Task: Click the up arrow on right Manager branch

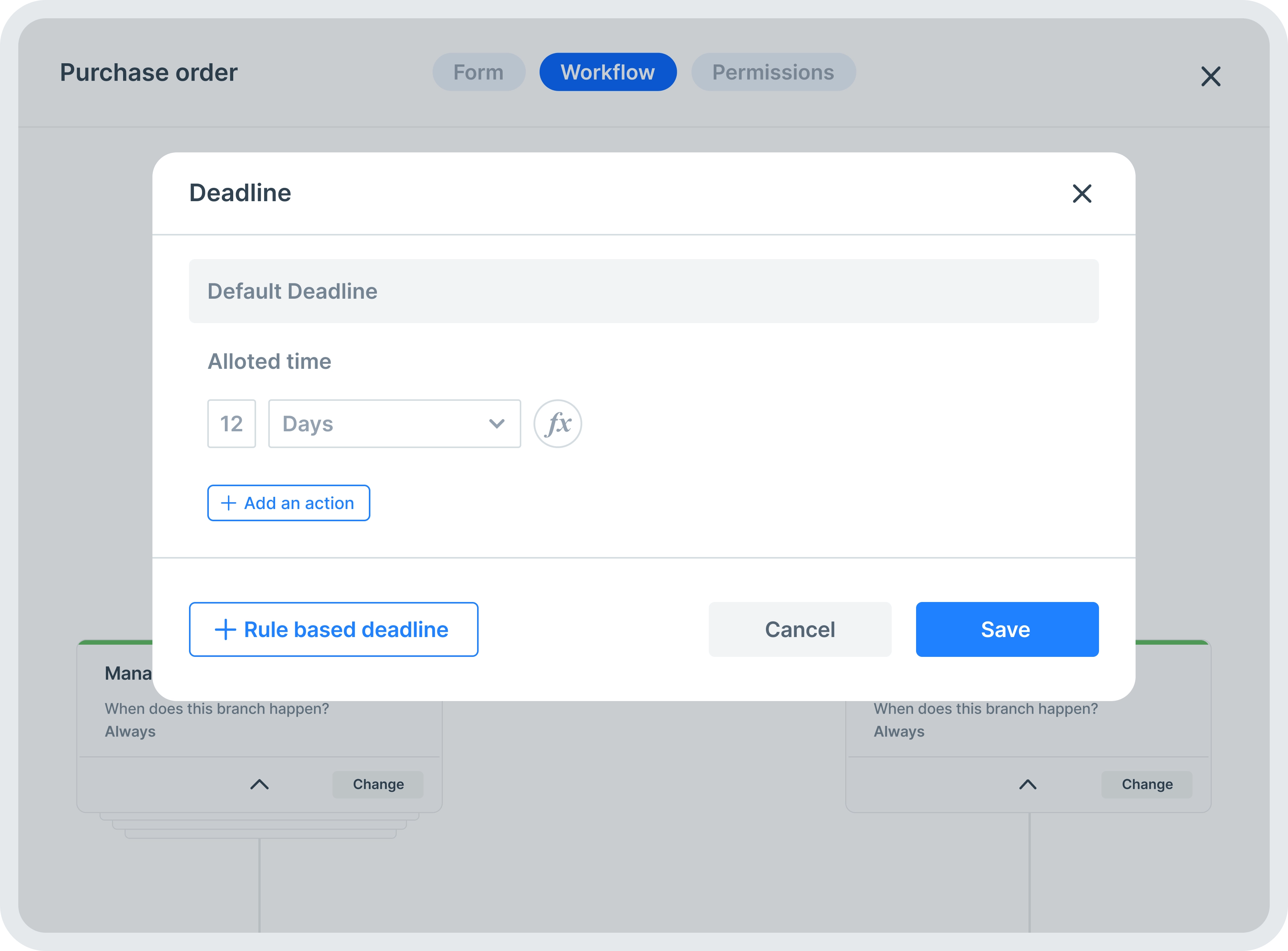Action: pos(1028,784)
